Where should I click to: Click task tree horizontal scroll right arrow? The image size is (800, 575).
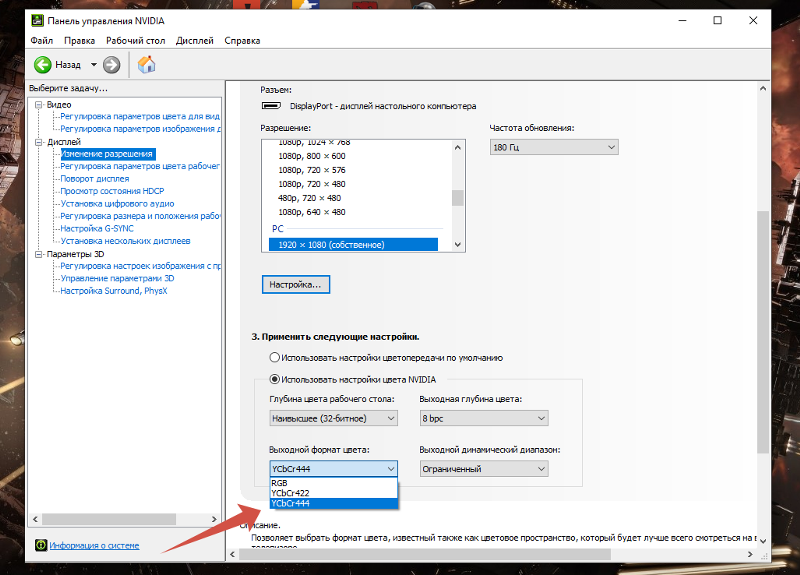(214, 519)
